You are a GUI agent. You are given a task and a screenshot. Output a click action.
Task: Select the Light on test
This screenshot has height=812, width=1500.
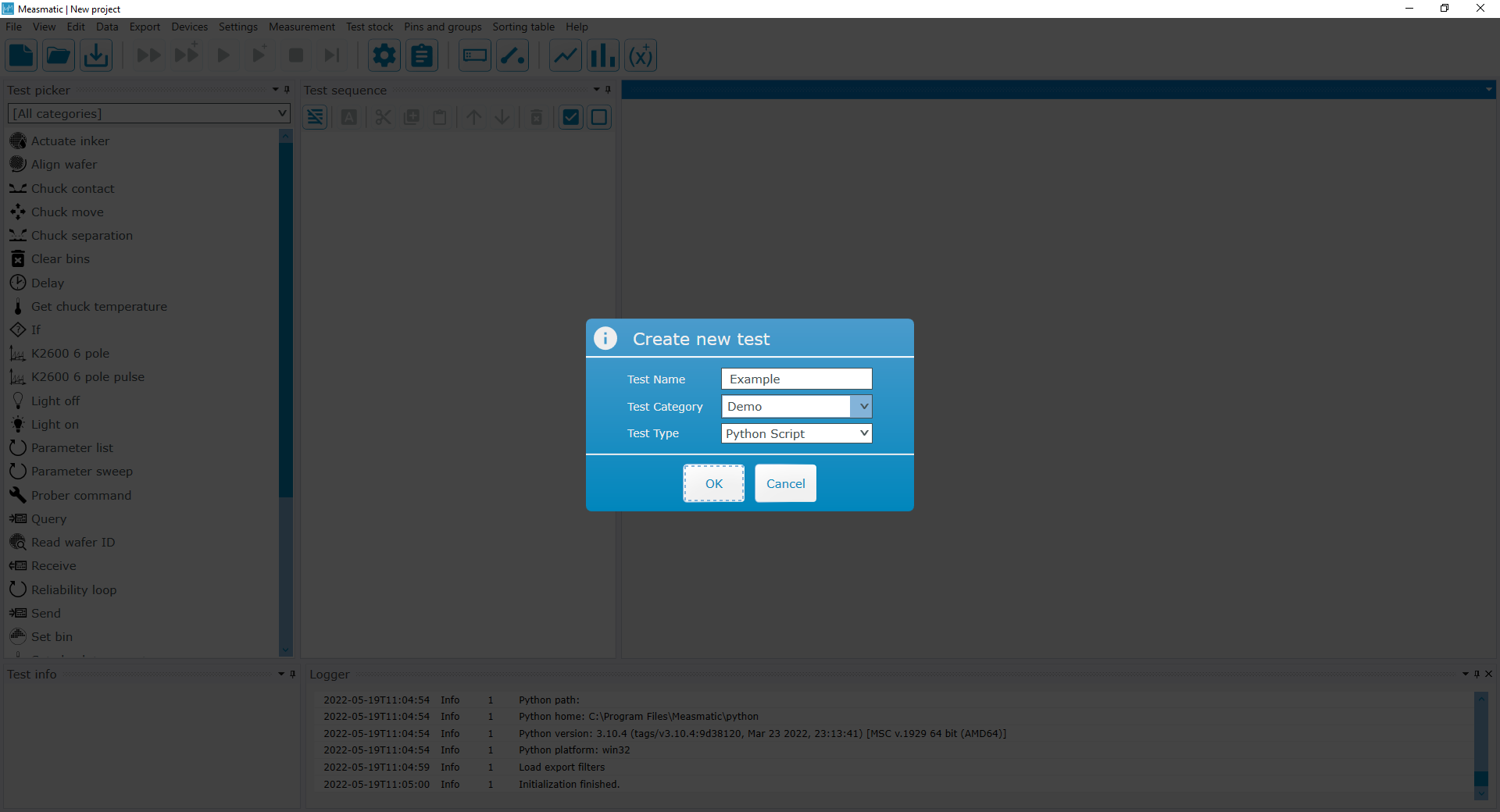point(55,424)
